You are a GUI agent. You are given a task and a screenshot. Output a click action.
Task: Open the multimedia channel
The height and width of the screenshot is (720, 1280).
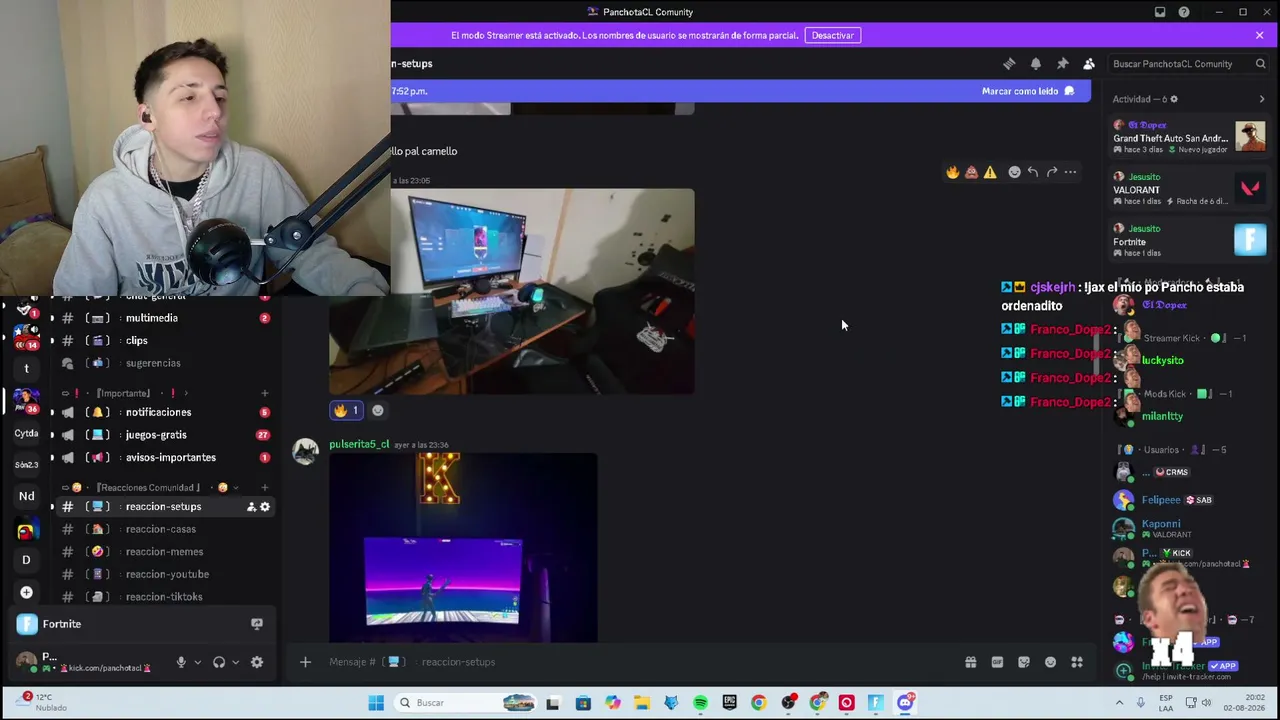[x=152, y=318]
